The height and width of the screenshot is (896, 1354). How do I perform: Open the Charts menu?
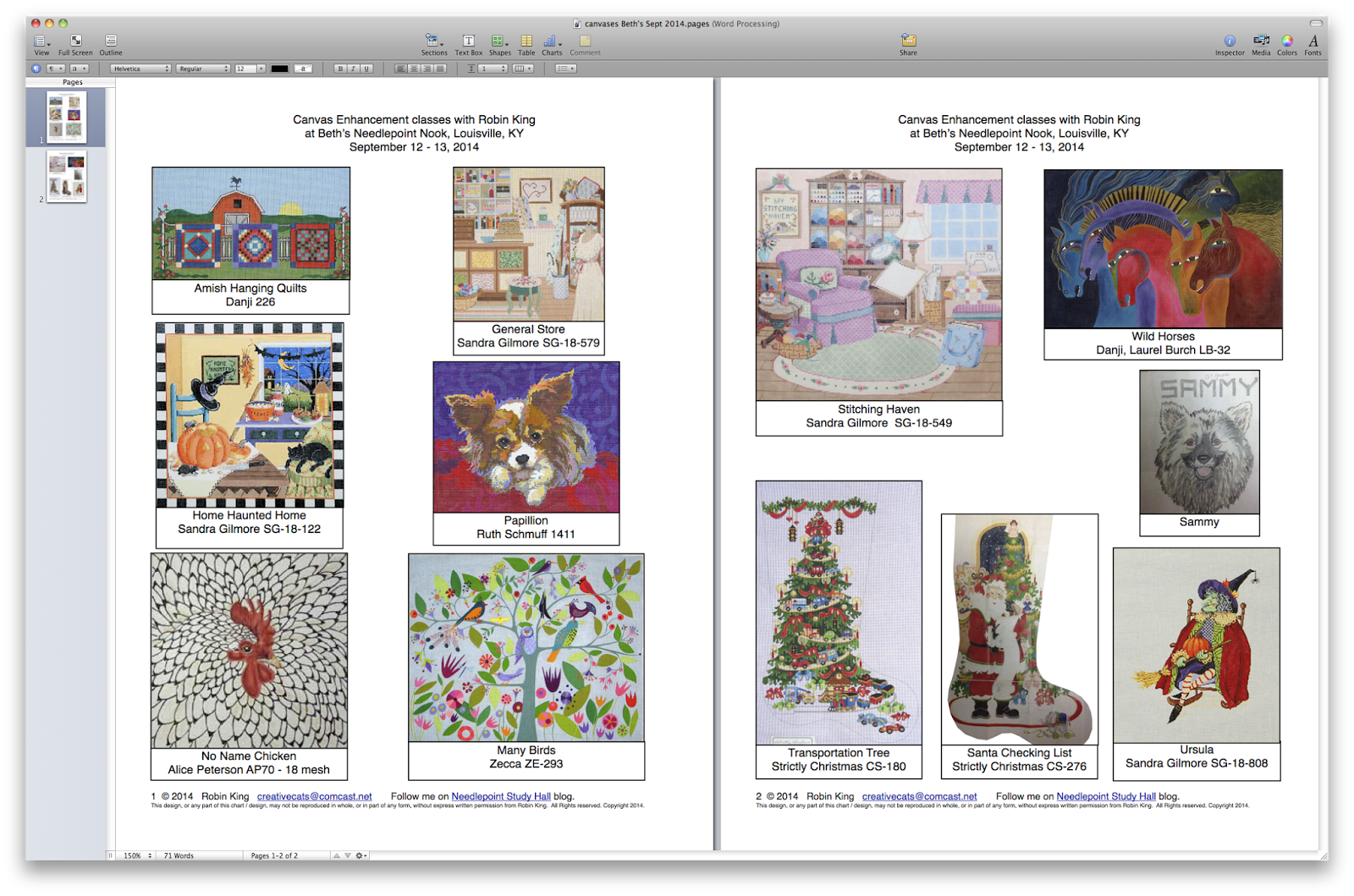(552, 45)
